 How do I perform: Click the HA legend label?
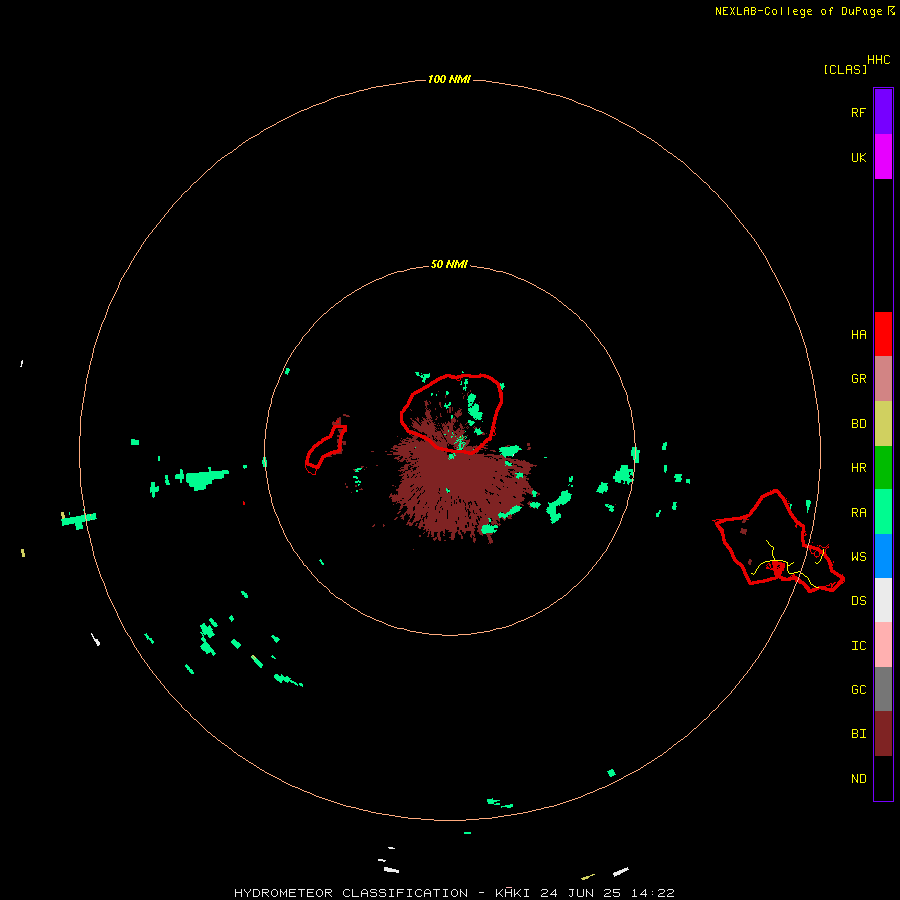(x=858, y=335)
